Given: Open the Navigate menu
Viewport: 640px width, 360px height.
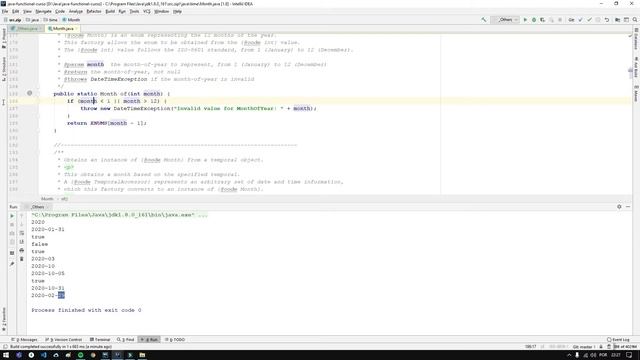Looking at the screenshot, I should pyautogui.click(x=43, y=11).
